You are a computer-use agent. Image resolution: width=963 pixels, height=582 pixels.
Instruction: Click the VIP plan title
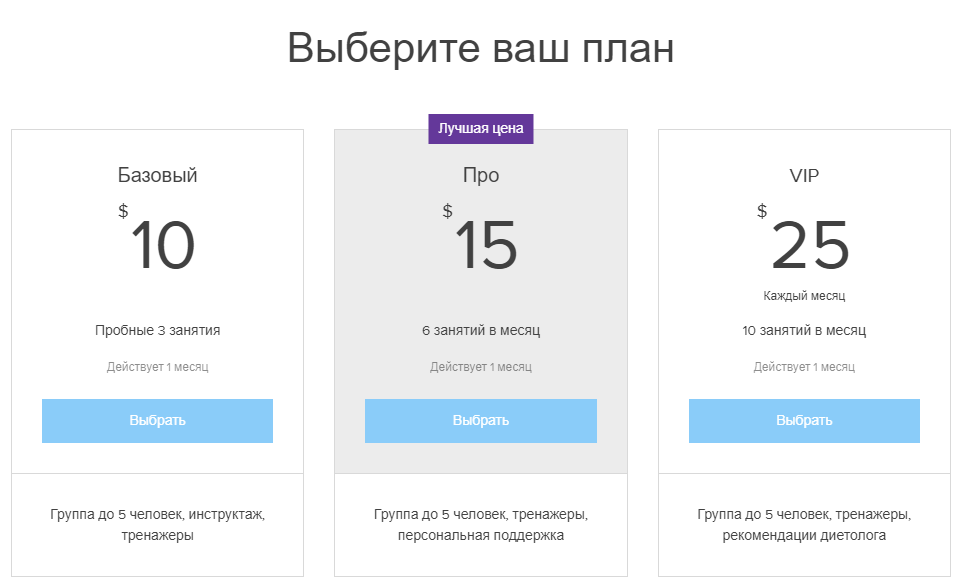pos(804,176)
